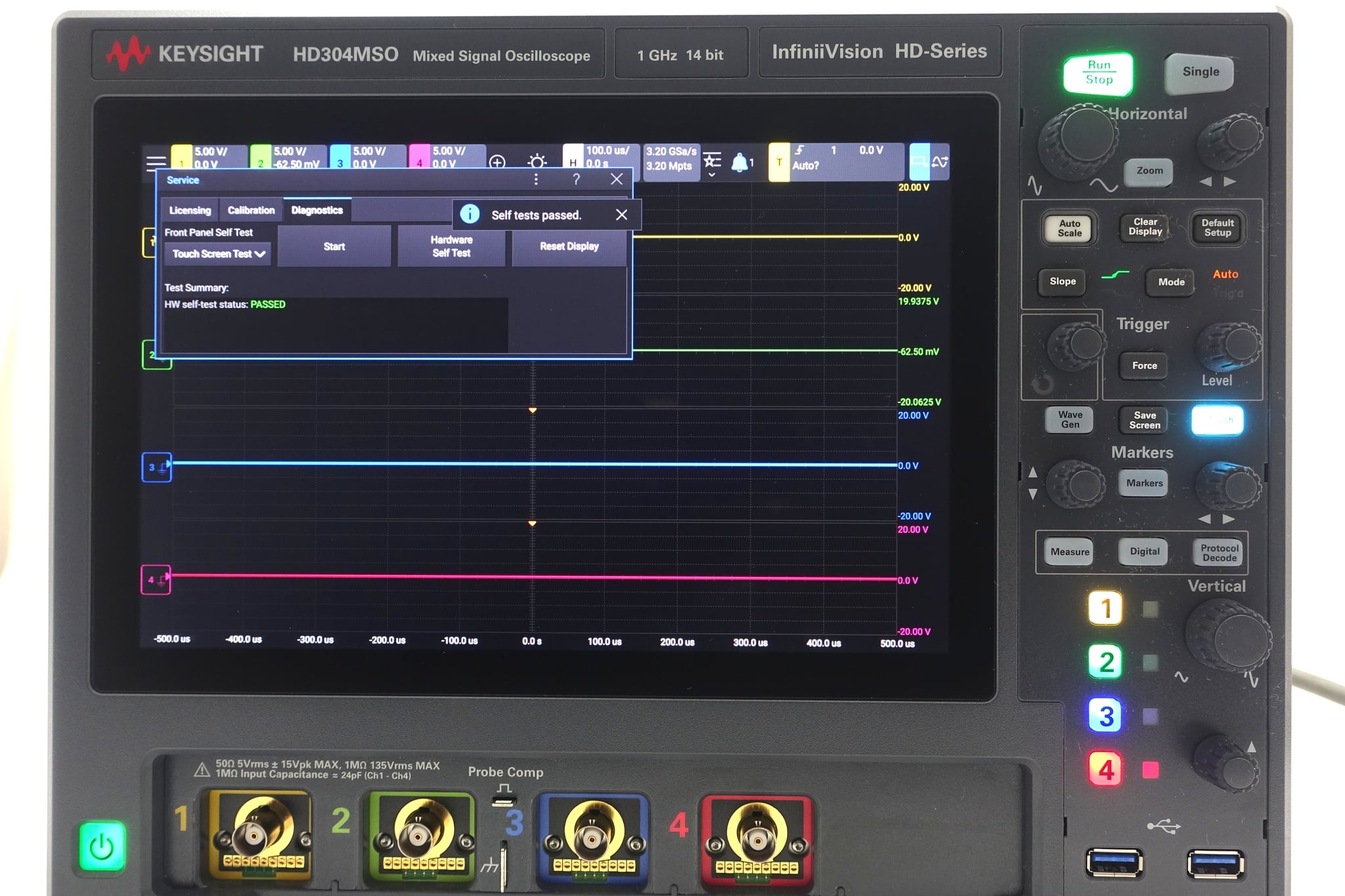The image size is (1345, 896).
Task: Select channel 3 ground marker on the display
Action: point(156,467)
